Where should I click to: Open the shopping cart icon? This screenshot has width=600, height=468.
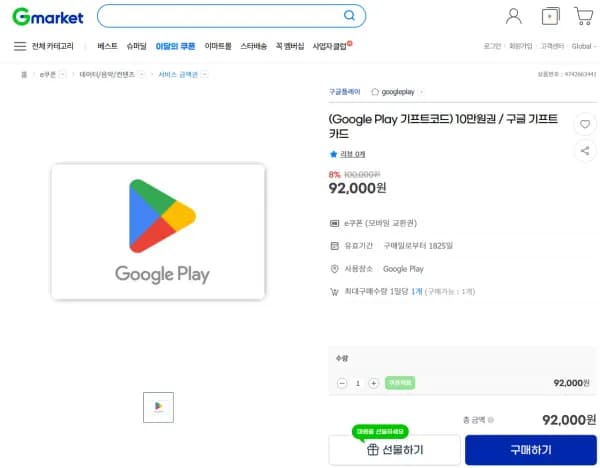584,16
